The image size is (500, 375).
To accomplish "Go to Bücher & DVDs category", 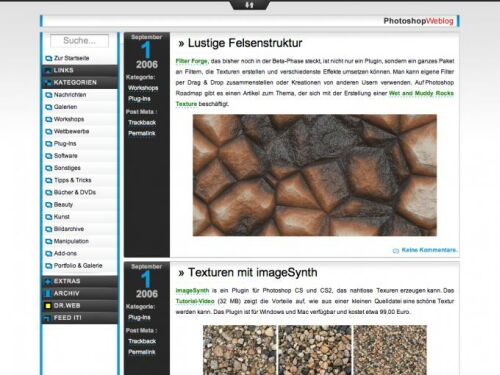I will point(75,192).
